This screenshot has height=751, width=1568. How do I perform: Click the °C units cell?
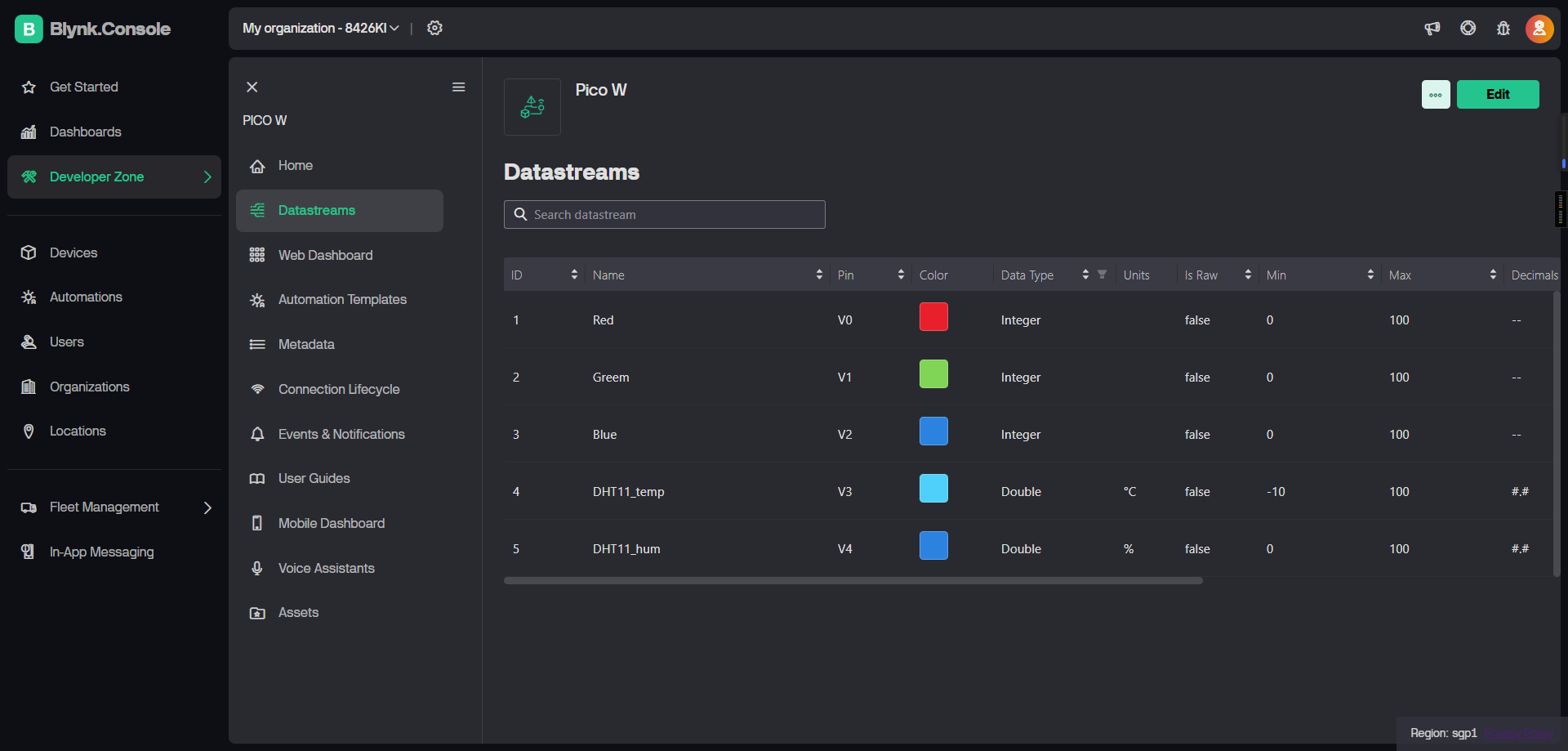tap(1129, 492)
